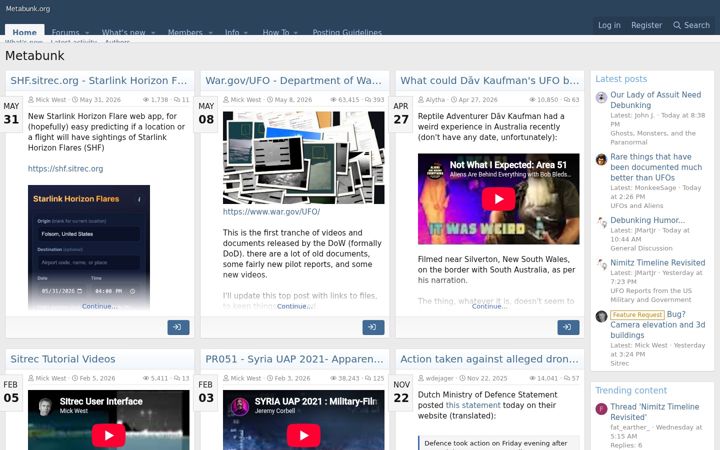Image resolution: width=720 pixels, height=450 pixels.
Task: Click the Register link
Action: pyautogui.click(x=647, y=25)
